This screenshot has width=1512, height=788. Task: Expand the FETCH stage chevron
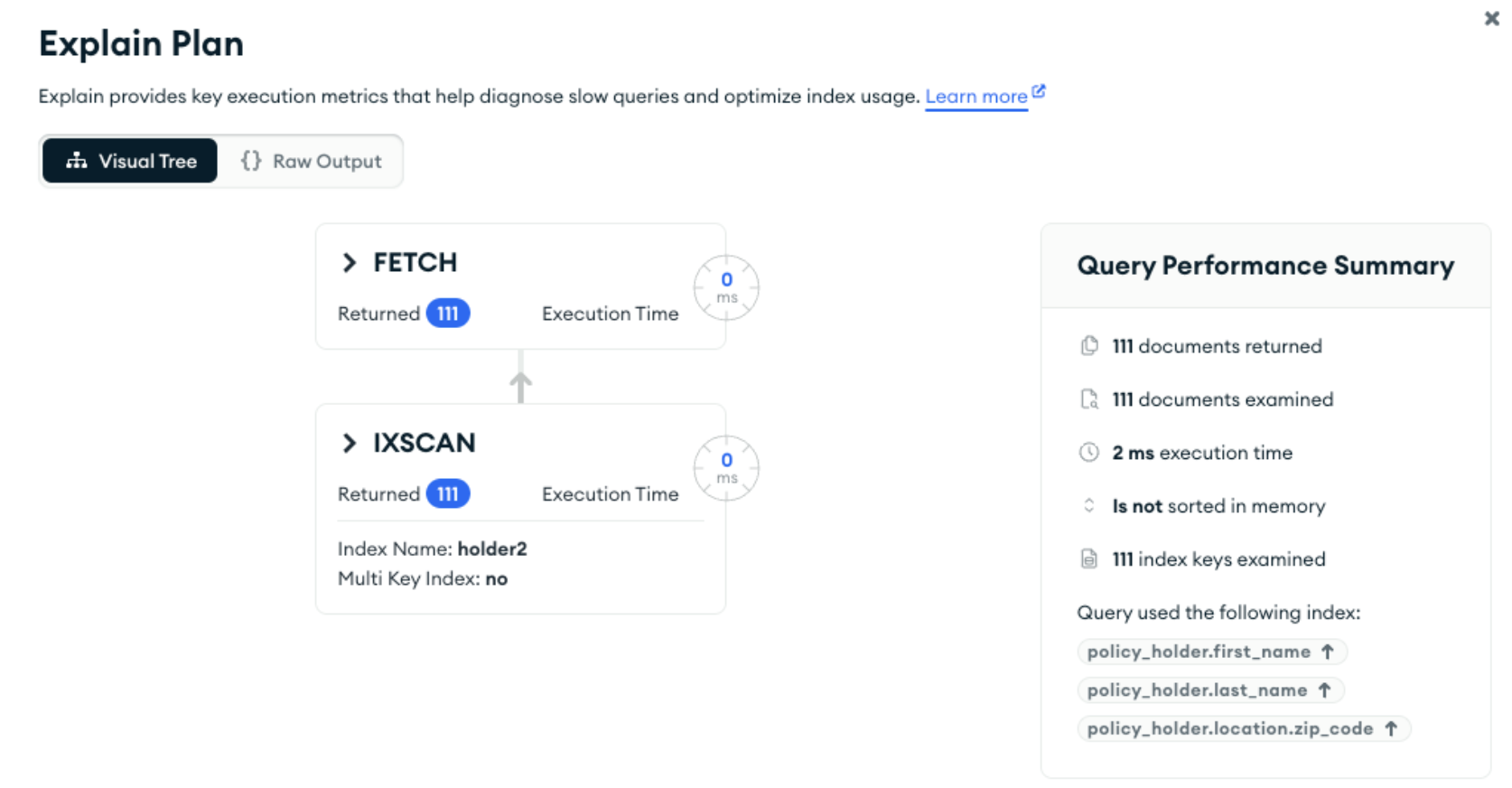click(x=350, y=263)
